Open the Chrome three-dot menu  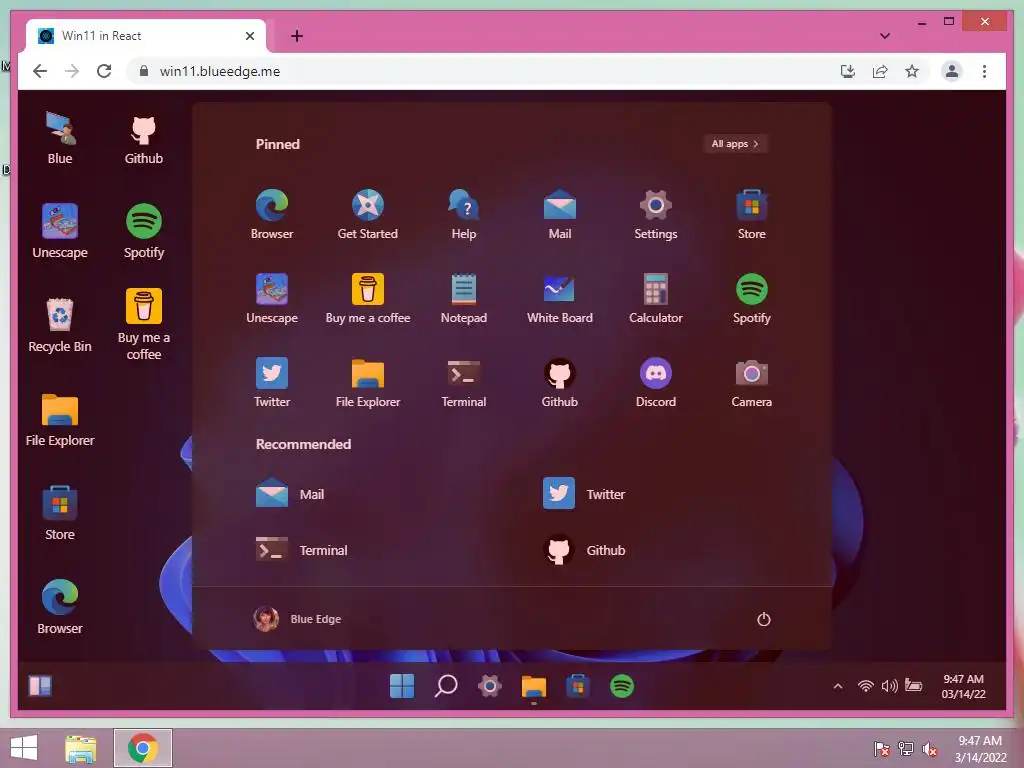pos(984,71)
